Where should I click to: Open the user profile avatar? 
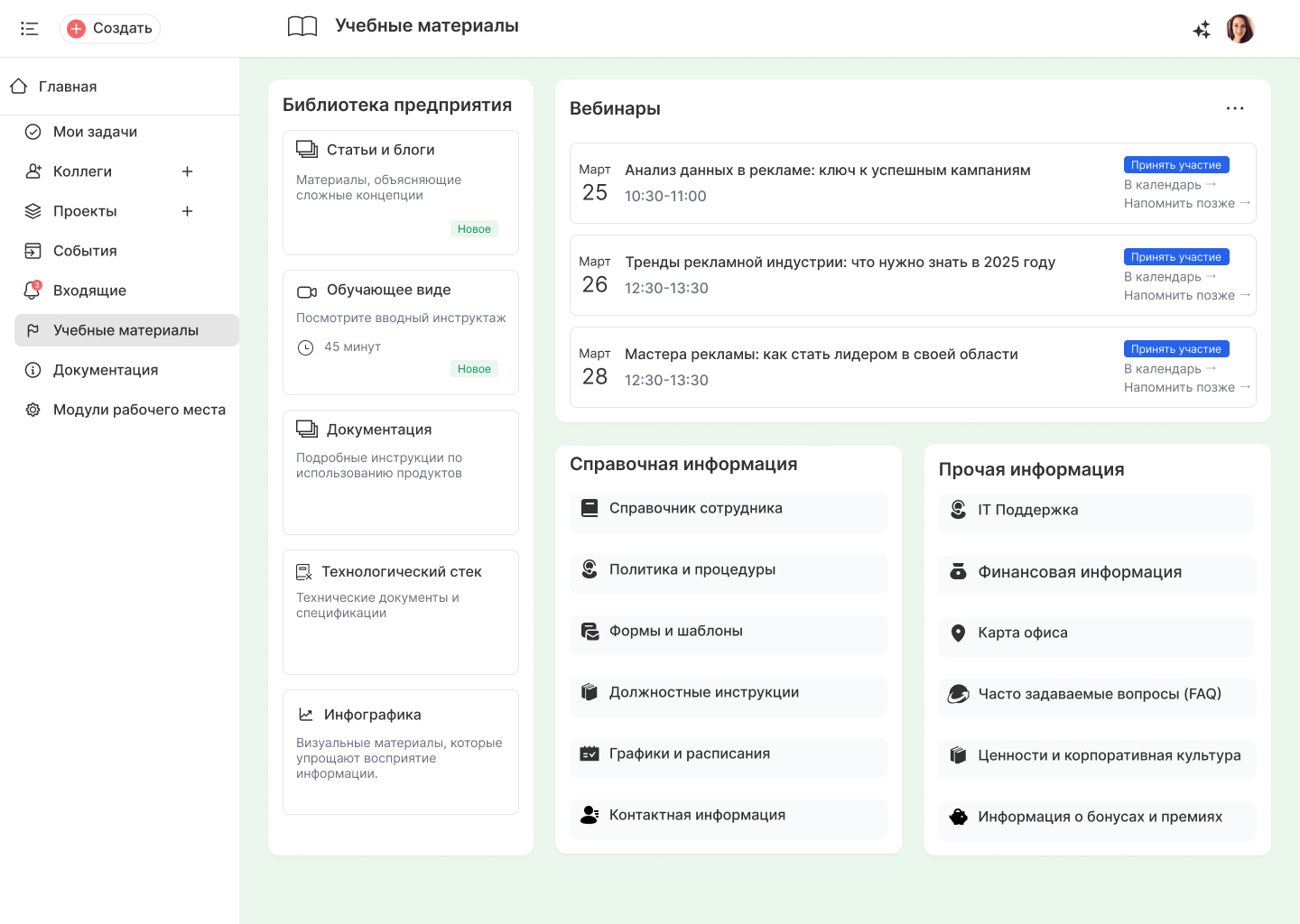pyautogui.click(x=1240, y=29)
